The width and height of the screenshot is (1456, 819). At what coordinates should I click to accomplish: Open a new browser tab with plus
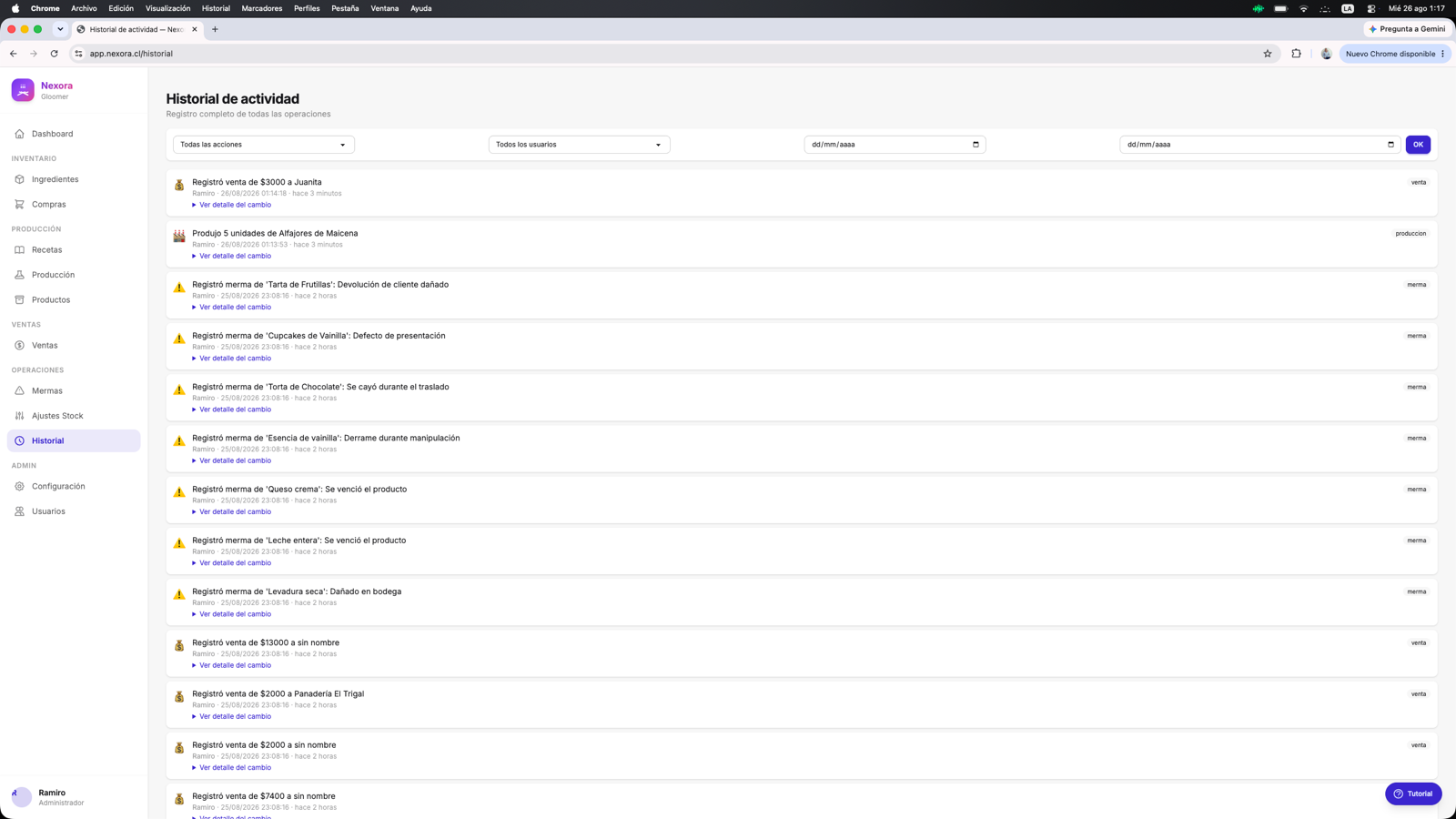point(215,29)
